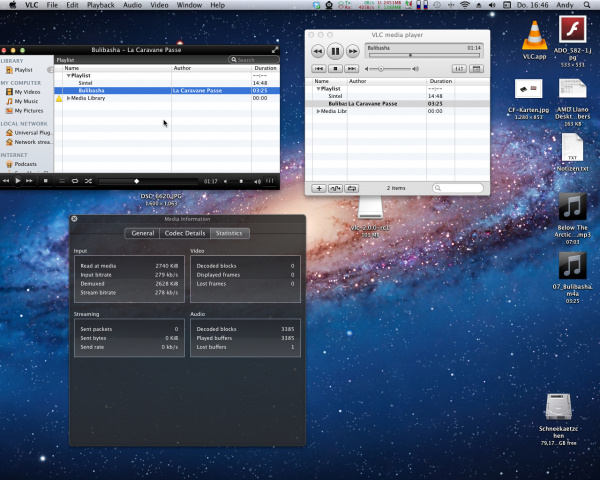This screenshot has width=600, height=480.
Task: Seek on the dark window's playback position slider
Action: (148, 181)
